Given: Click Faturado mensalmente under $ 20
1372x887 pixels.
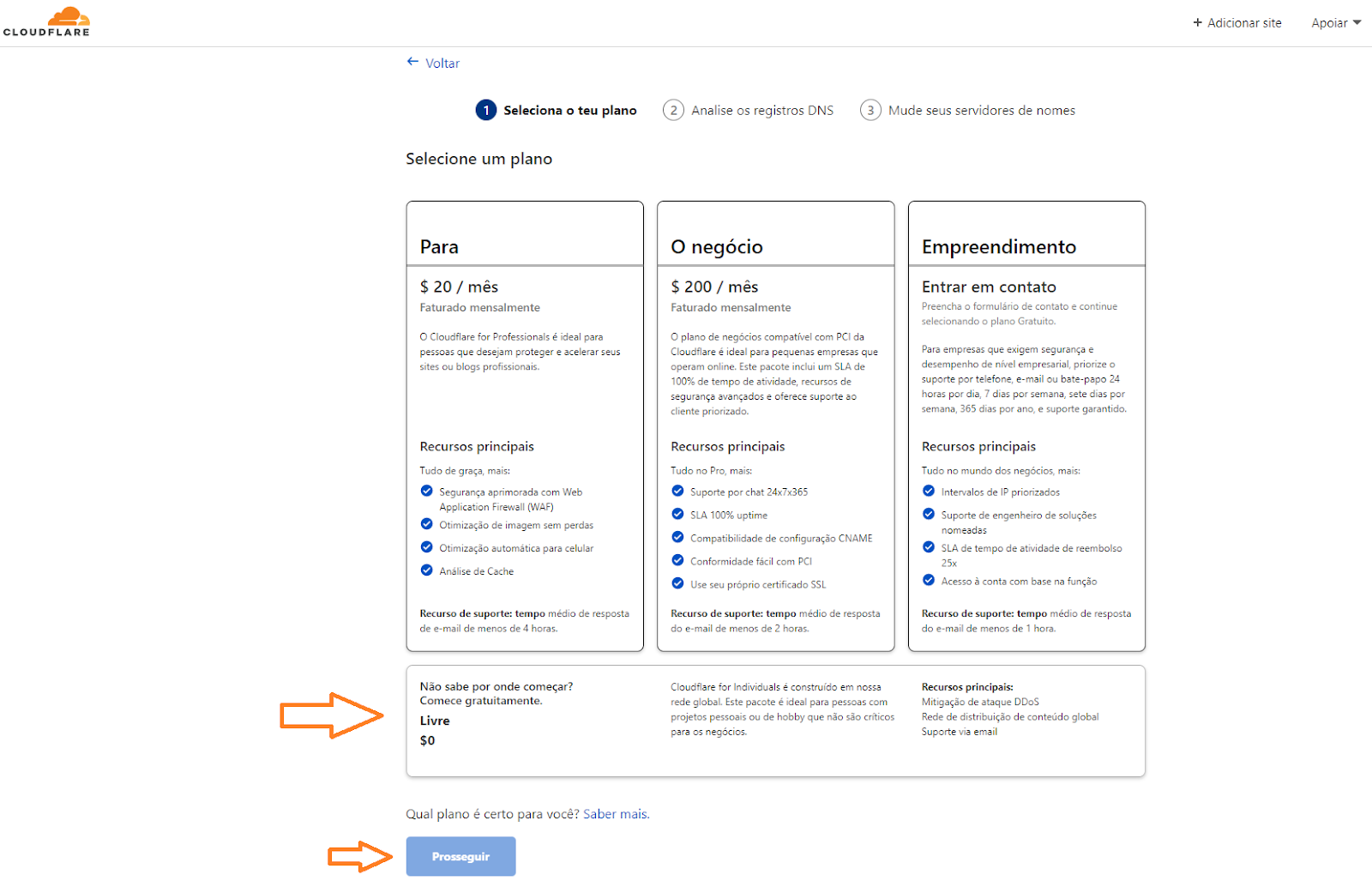Looking at the screenshot, I should (480, 307).
